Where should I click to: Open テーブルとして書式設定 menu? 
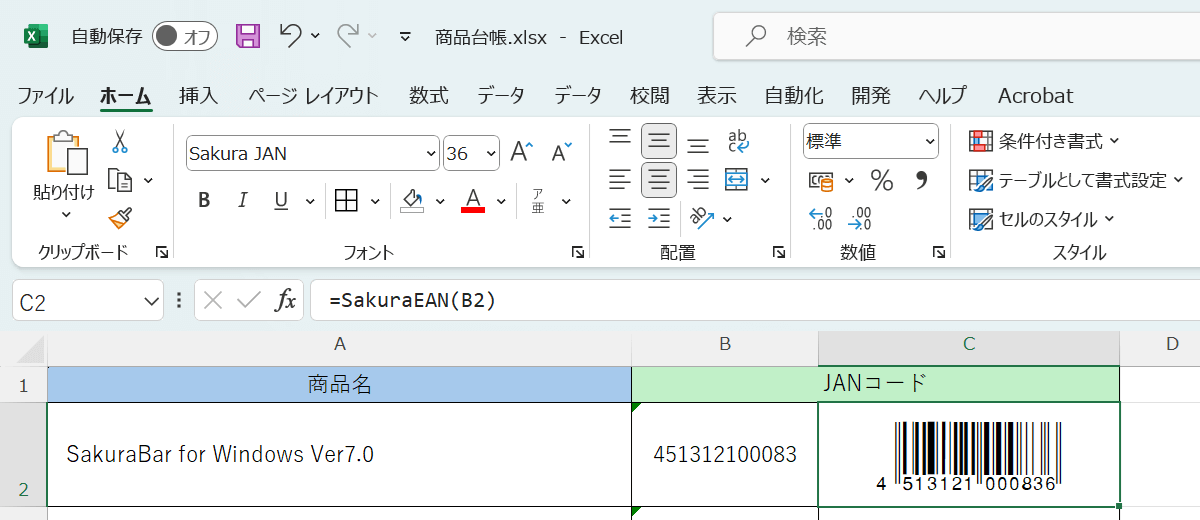click(1076, 180)
